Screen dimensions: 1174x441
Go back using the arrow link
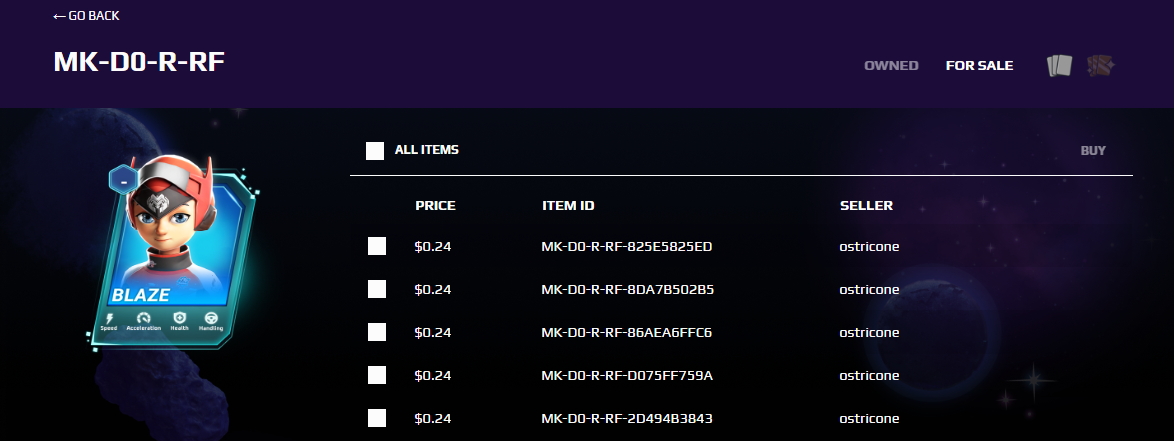[86, 16]
